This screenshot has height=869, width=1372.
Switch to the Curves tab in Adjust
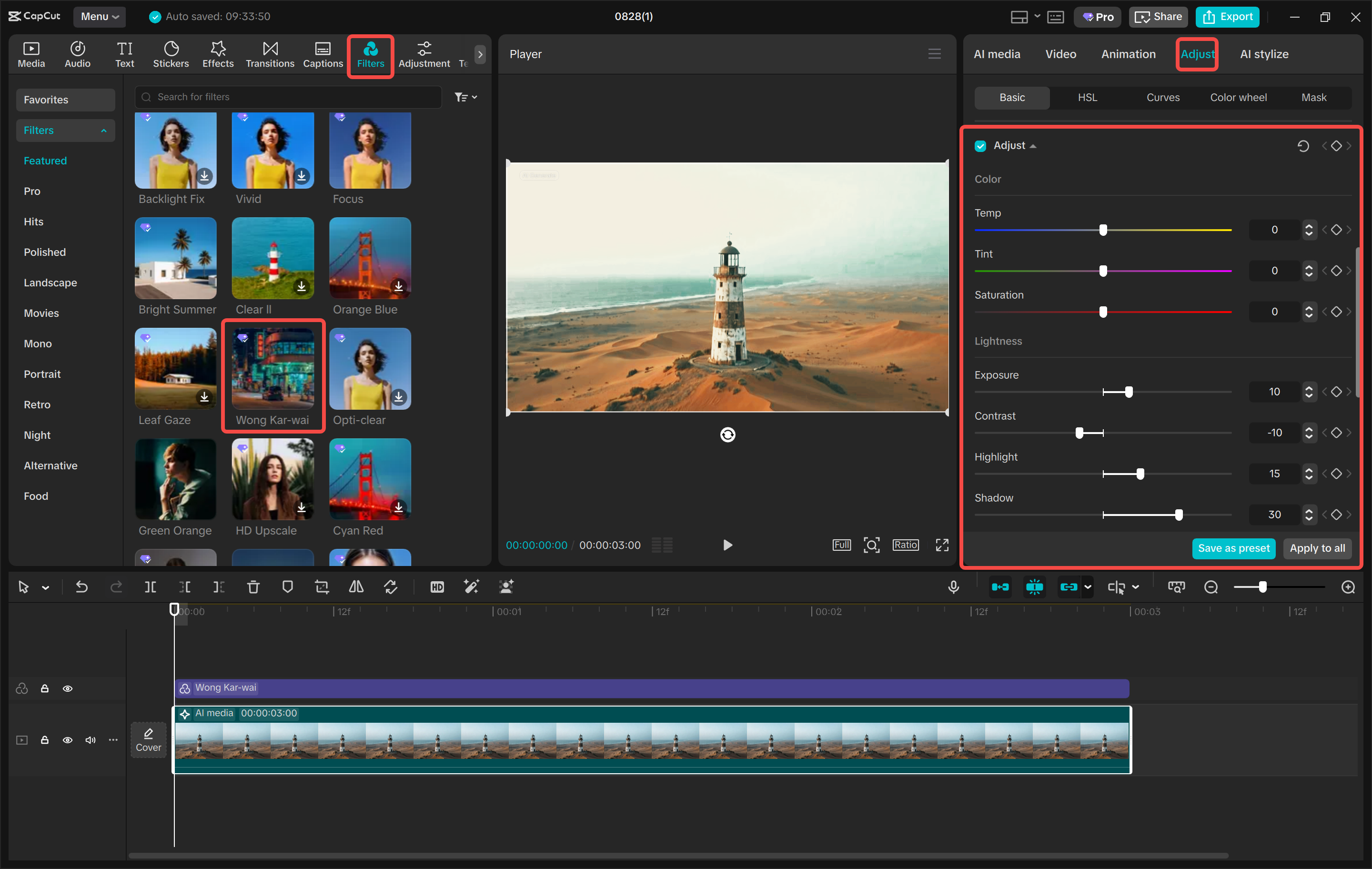[1162, 97]
